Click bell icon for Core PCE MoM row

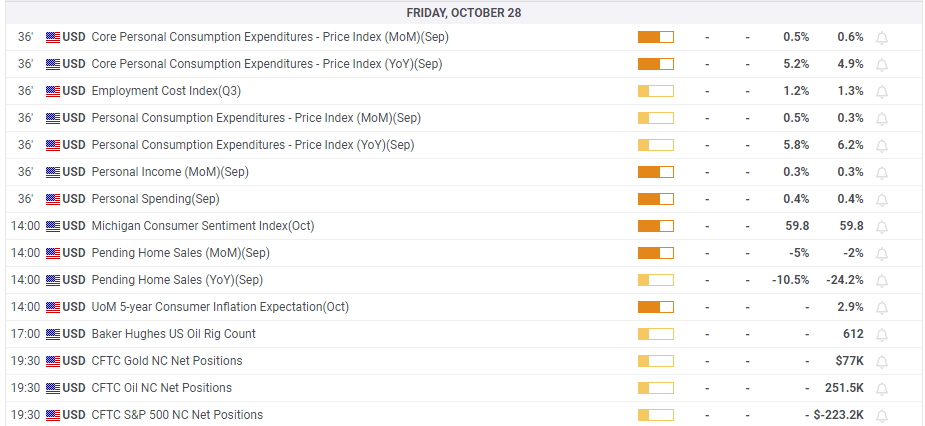882,38
